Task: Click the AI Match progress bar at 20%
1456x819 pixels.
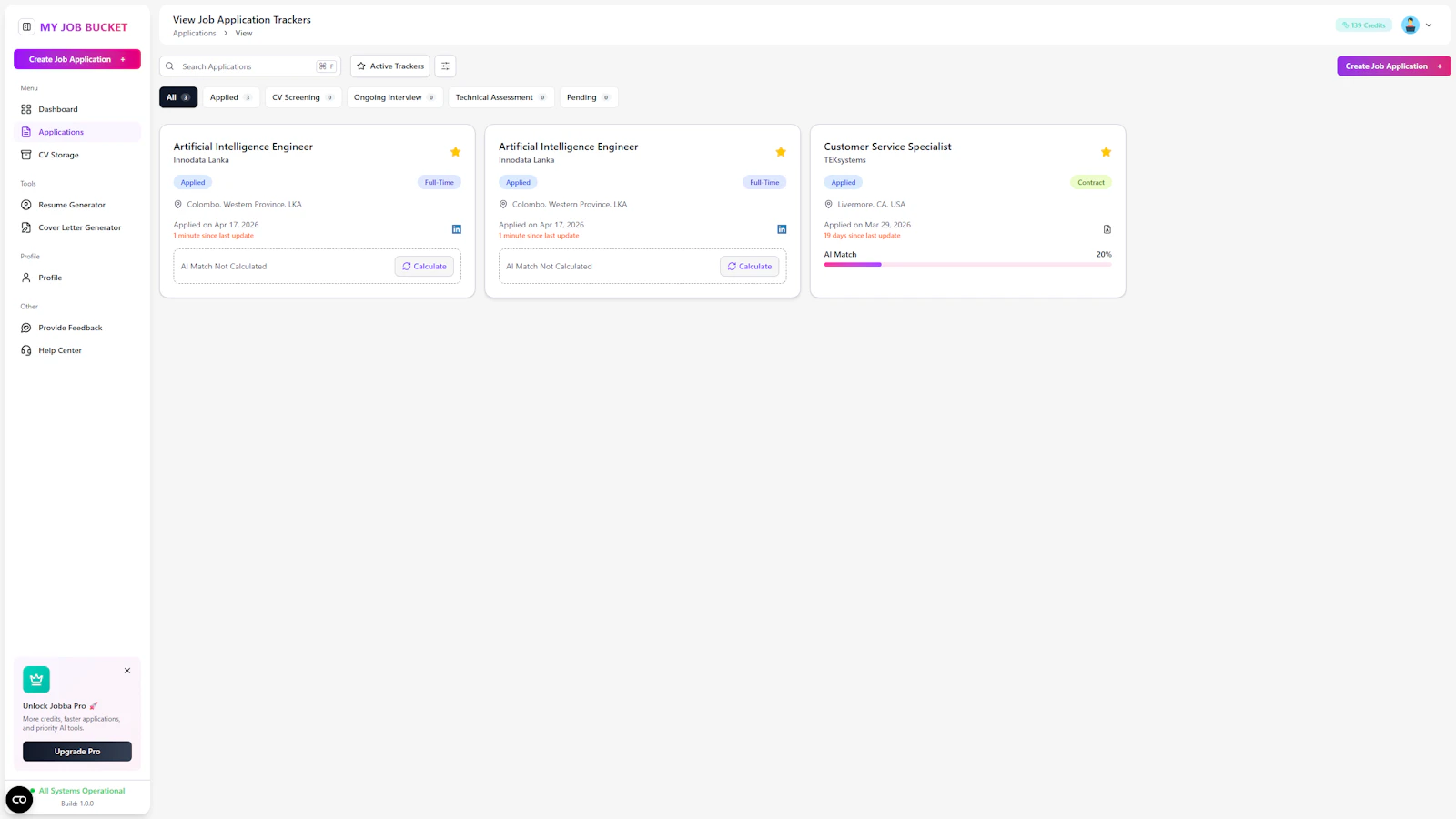Action: tap(967, 265)
